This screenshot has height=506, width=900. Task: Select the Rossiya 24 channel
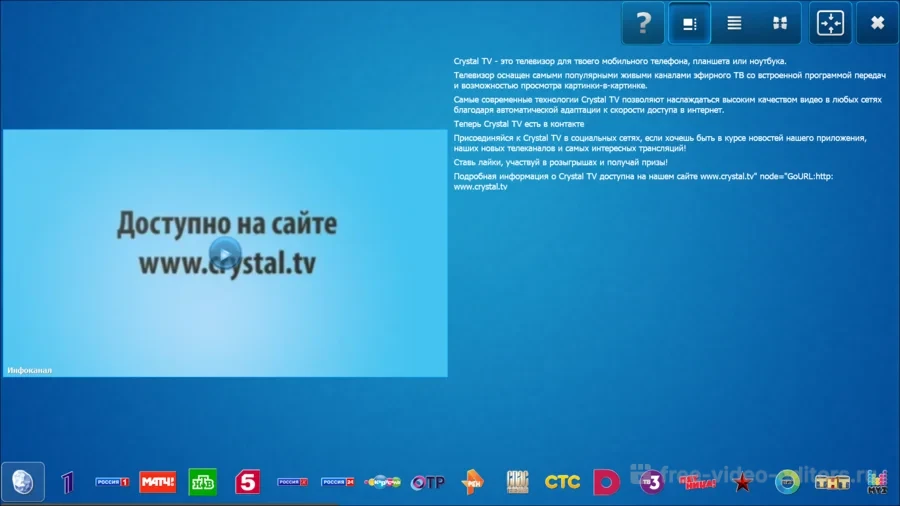(338, 482)
